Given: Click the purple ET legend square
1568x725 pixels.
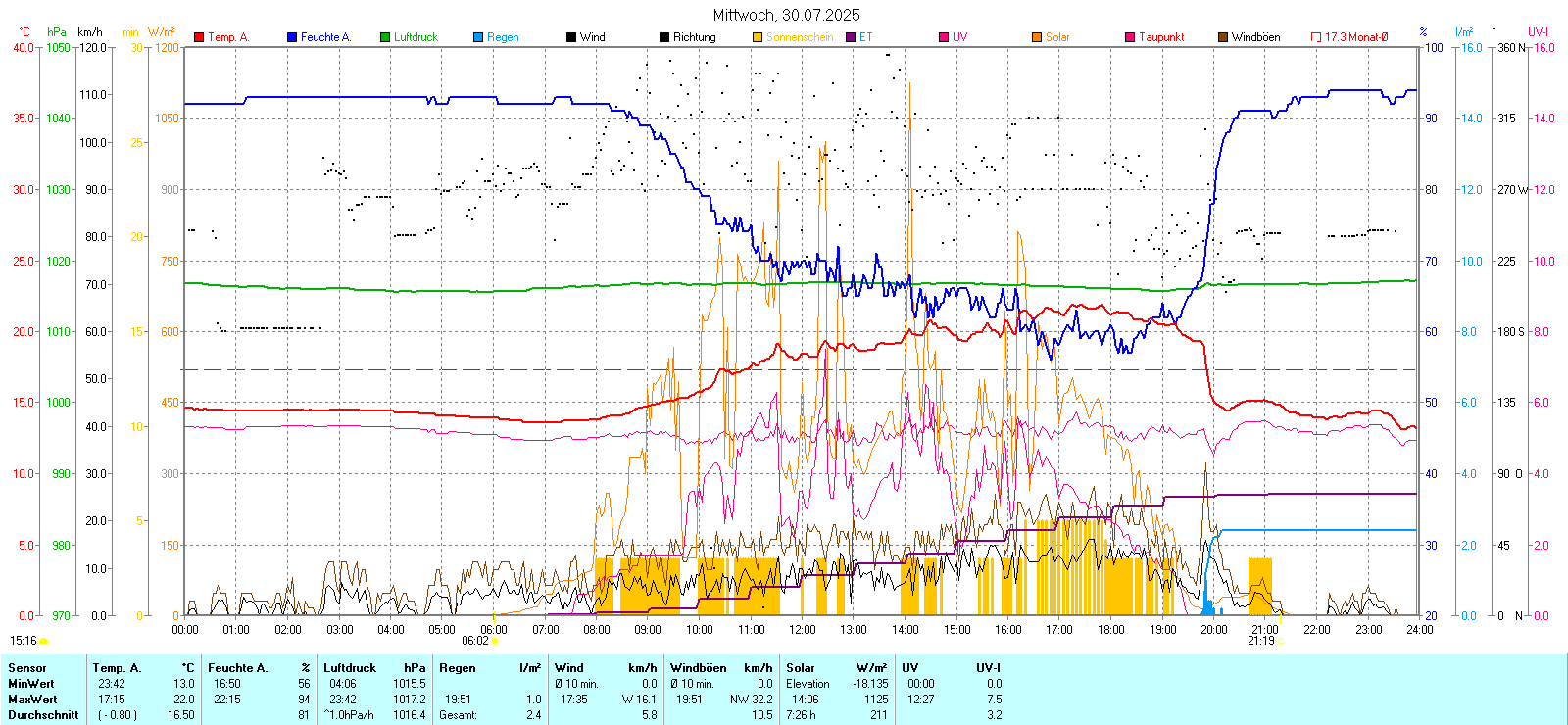Looking at the screenshot, I should point(851,37).
